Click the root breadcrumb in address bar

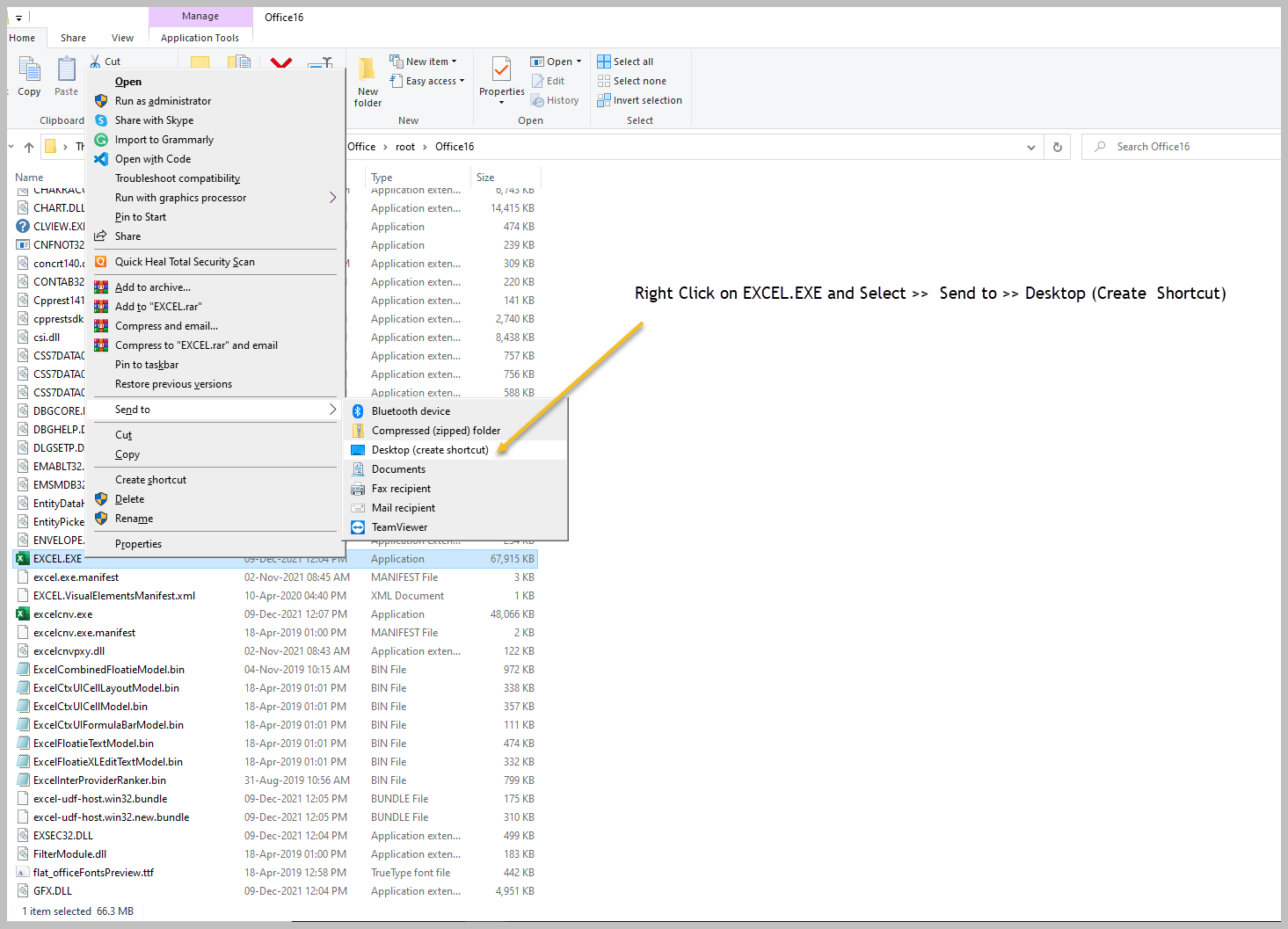(x=405, y=147)
